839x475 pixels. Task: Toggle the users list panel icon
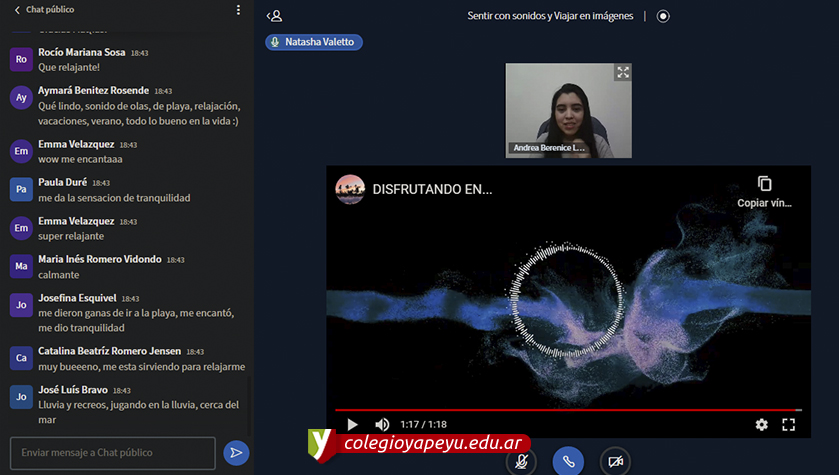click(275, 16)
